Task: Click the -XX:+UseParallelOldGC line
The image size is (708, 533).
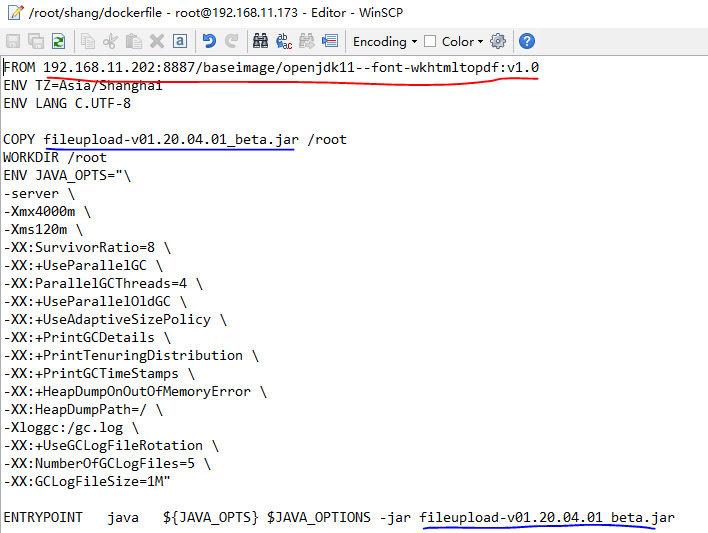Action: point(95,301)
